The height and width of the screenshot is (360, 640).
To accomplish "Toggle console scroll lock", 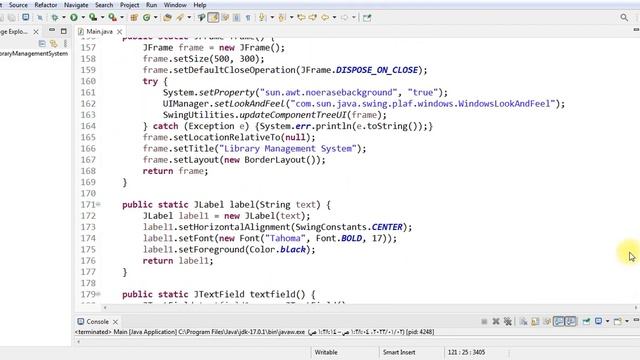I will [535, 322].
